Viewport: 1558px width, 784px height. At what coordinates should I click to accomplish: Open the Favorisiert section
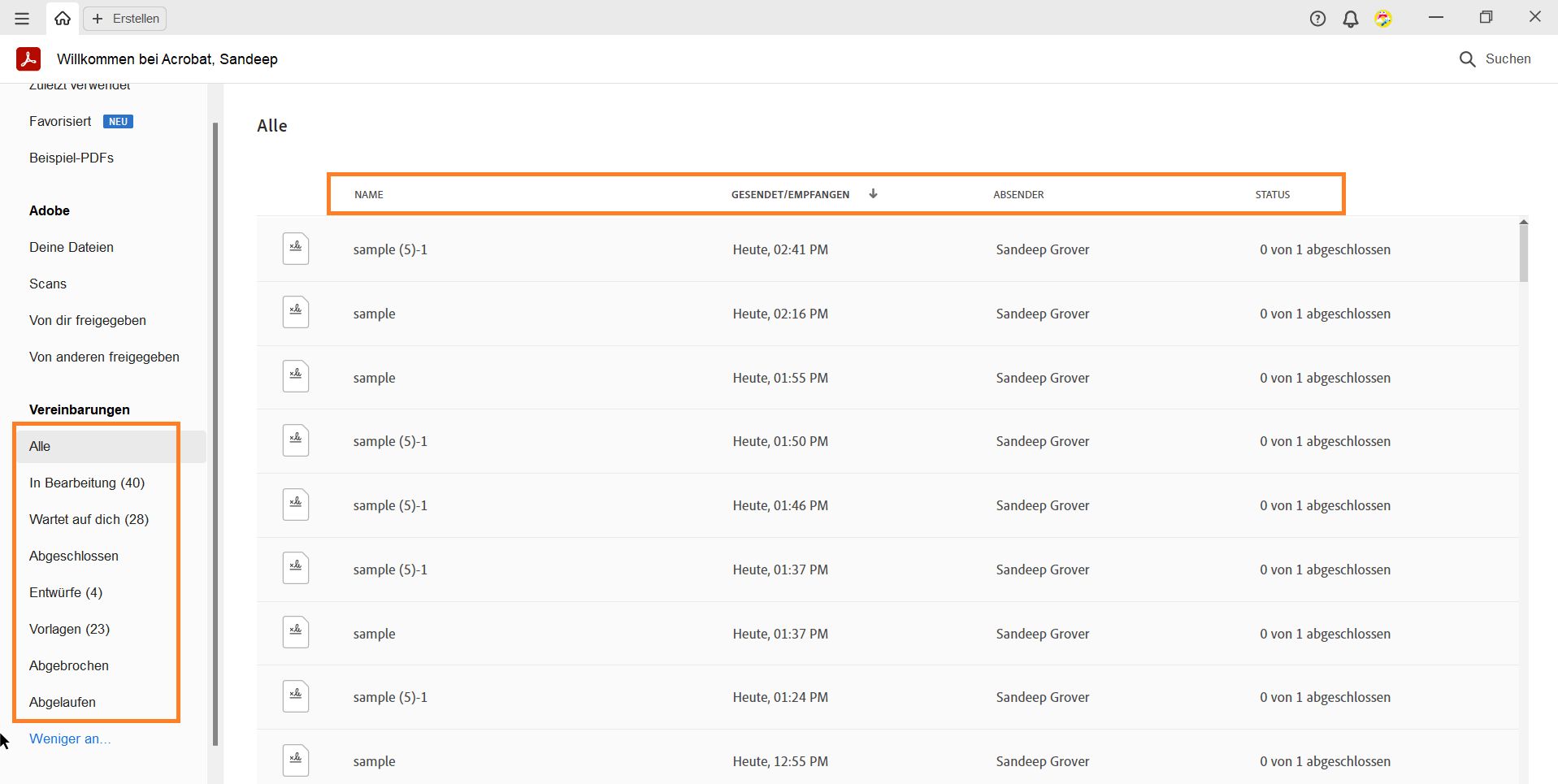click(x=60, y=121)
